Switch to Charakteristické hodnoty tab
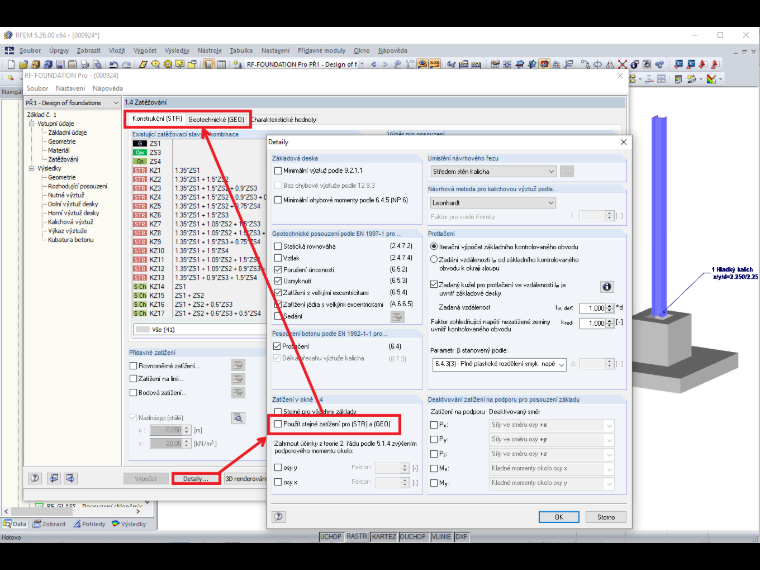The width and height of the screenshot is (760, 570). pos(284,119)
